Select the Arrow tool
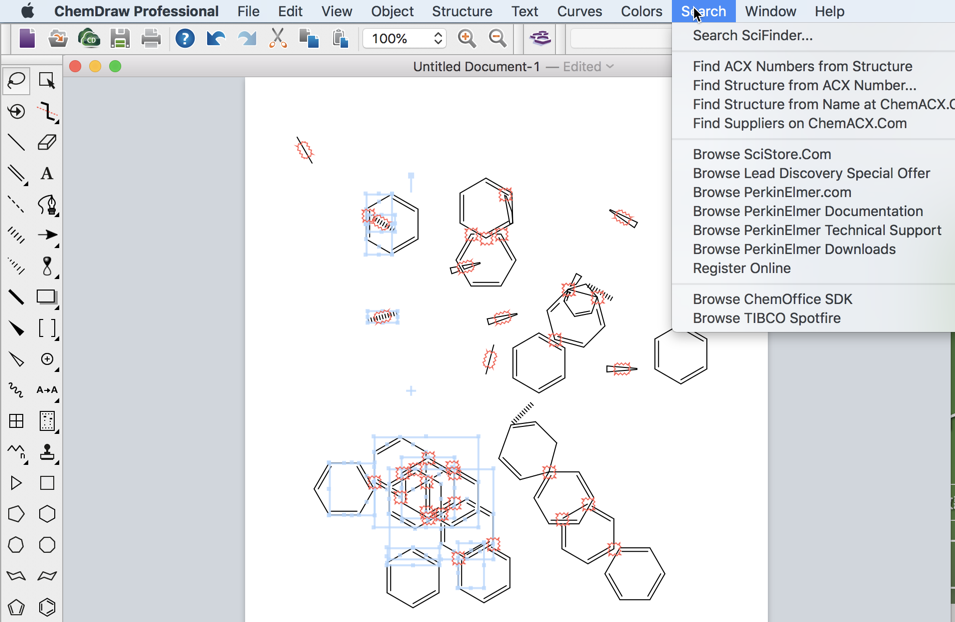This screenshot has height=622, width=955. tap(46, 236)
